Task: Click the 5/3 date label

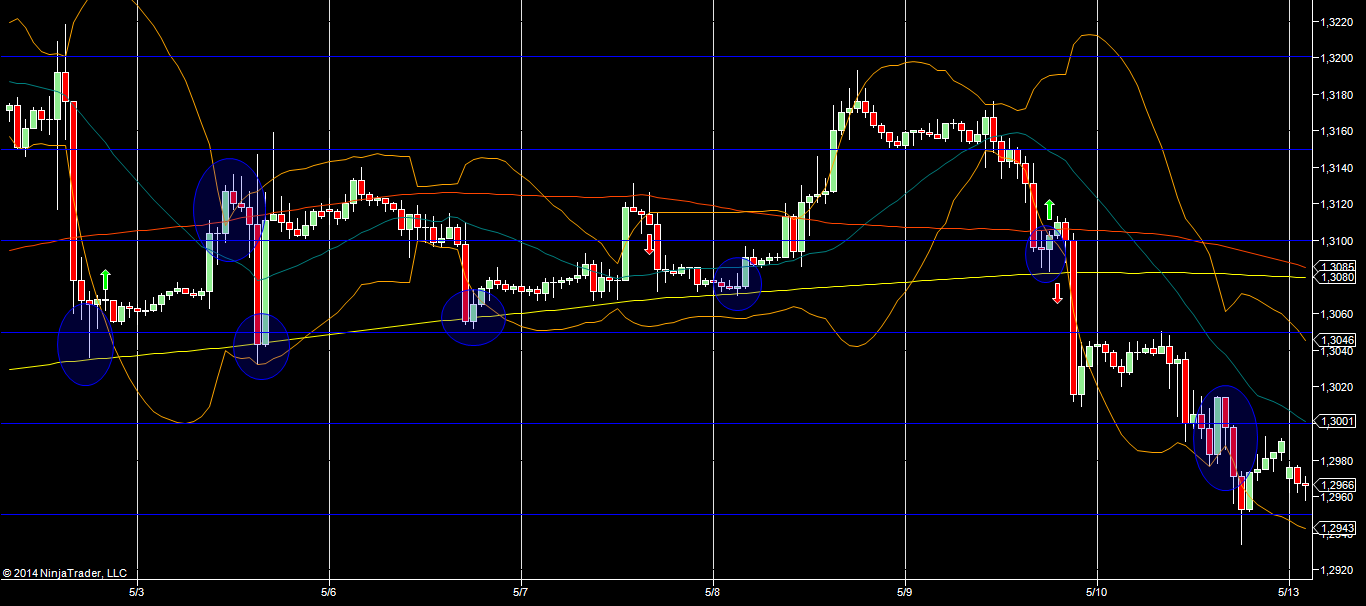Action: (x=137, y=593)
